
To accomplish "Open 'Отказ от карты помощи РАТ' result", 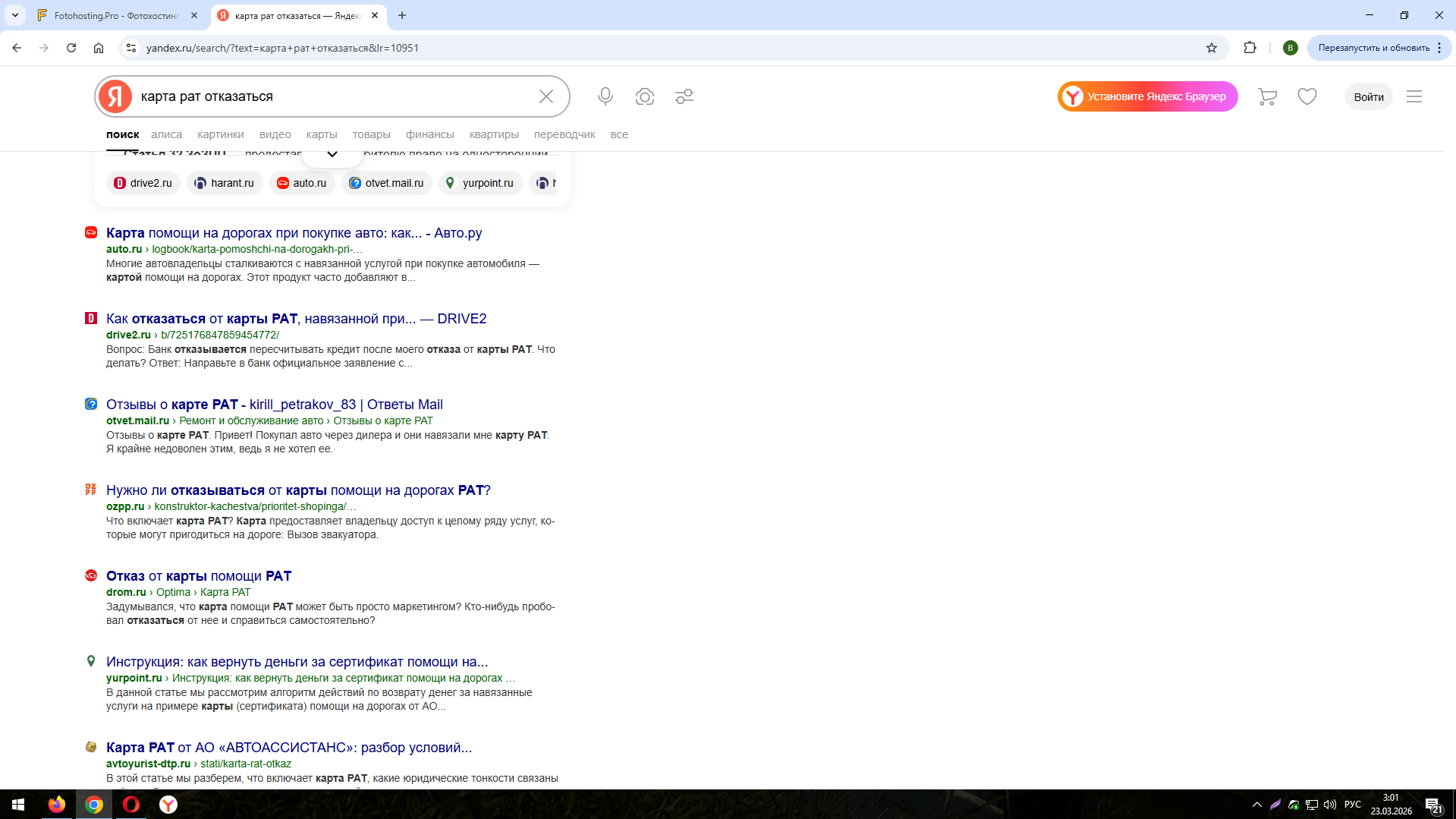I will (x=199, y=576).
